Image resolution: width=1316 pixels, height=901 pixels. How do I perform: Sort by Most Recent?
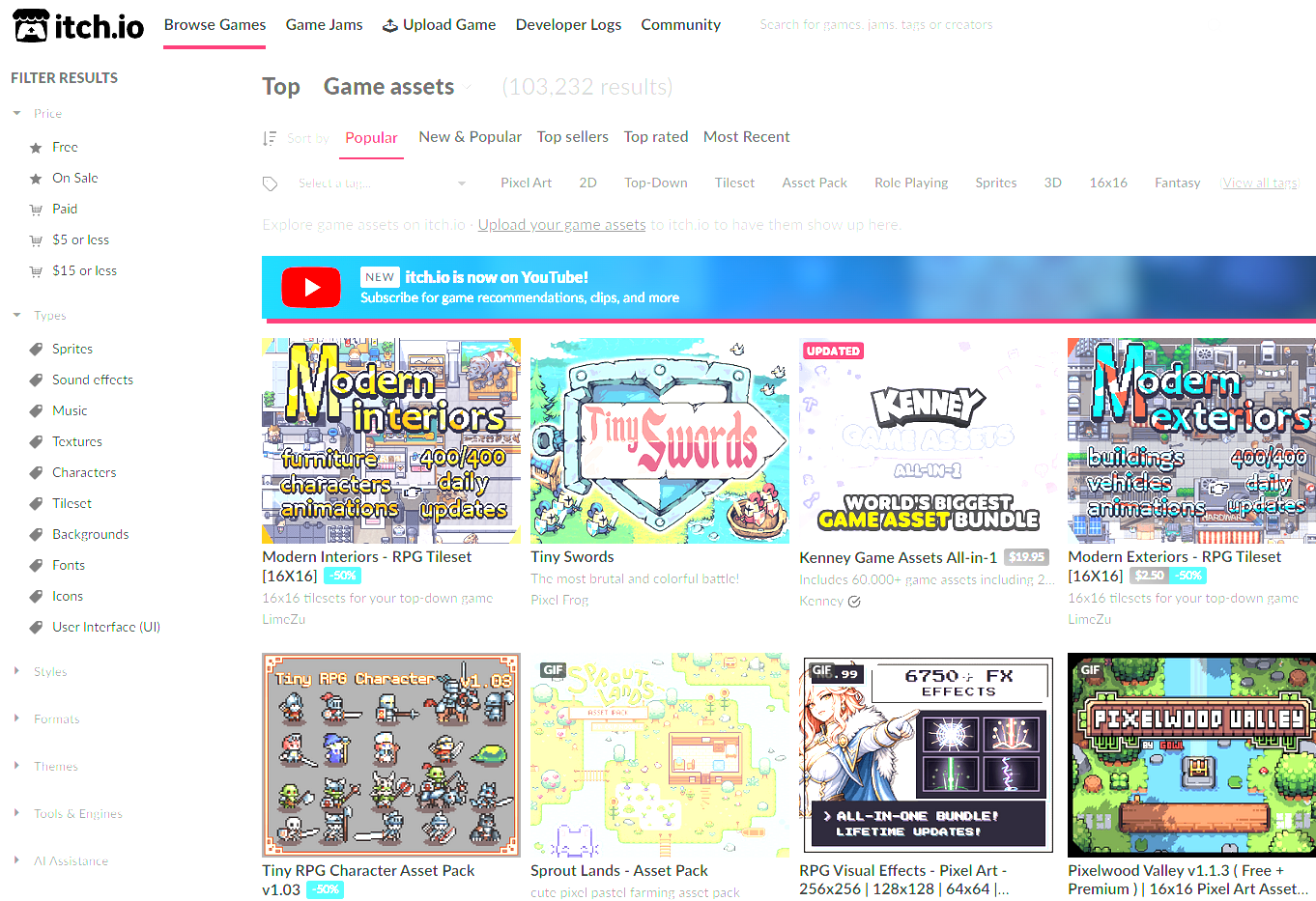(747, 137)
